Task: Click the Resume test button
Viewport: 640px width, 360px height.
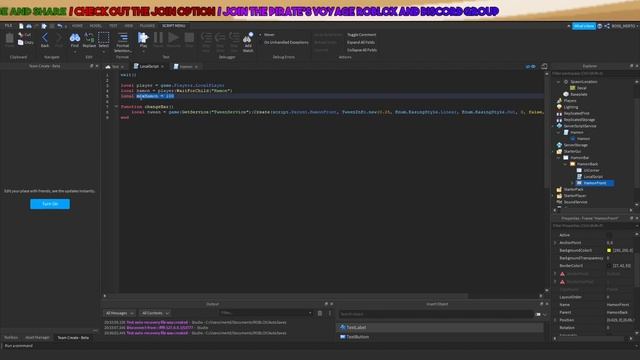Action: pos(173,38)
